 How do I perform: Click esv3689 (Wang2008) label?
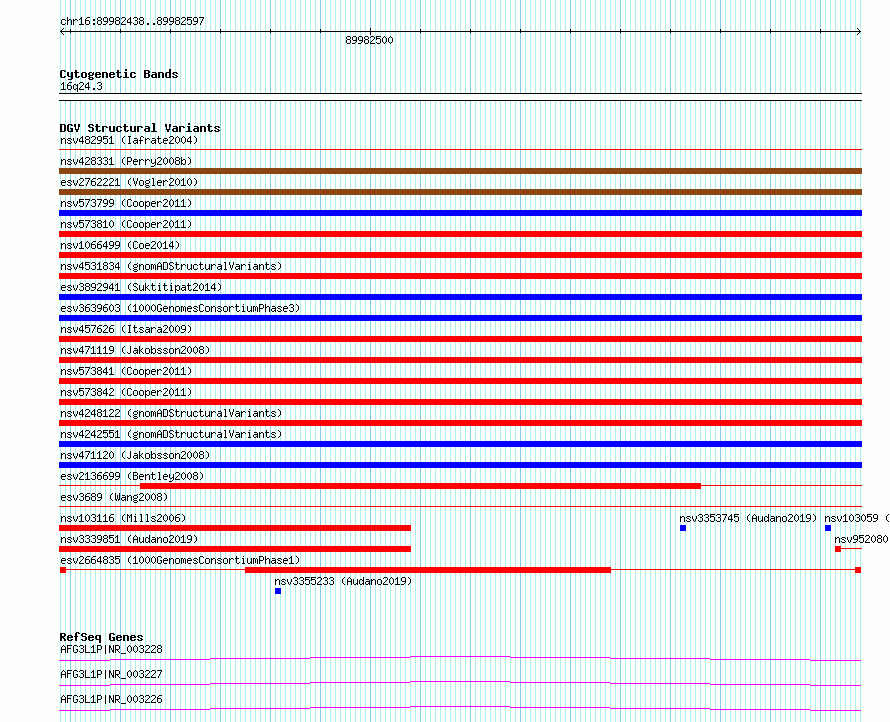click(114, 497)
